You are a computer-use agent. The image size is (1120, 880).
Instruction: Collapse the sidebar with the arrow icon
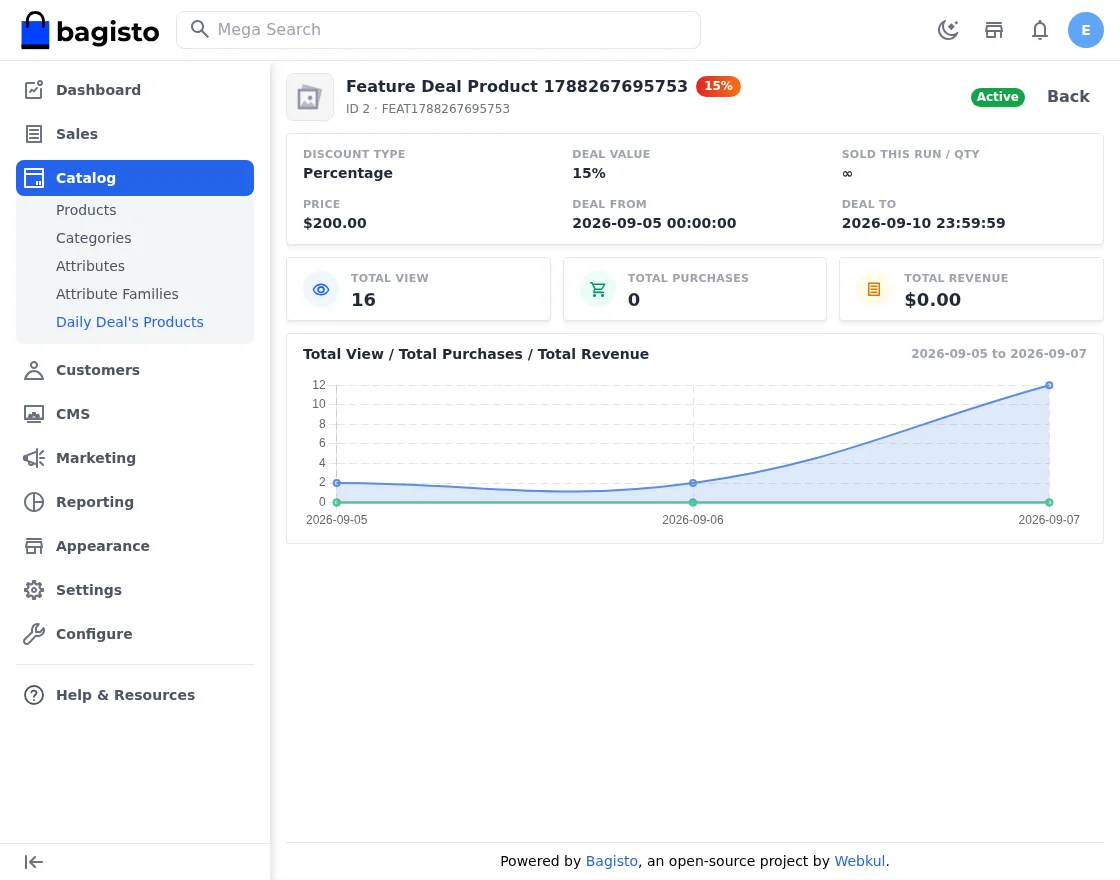coord(34,862)
